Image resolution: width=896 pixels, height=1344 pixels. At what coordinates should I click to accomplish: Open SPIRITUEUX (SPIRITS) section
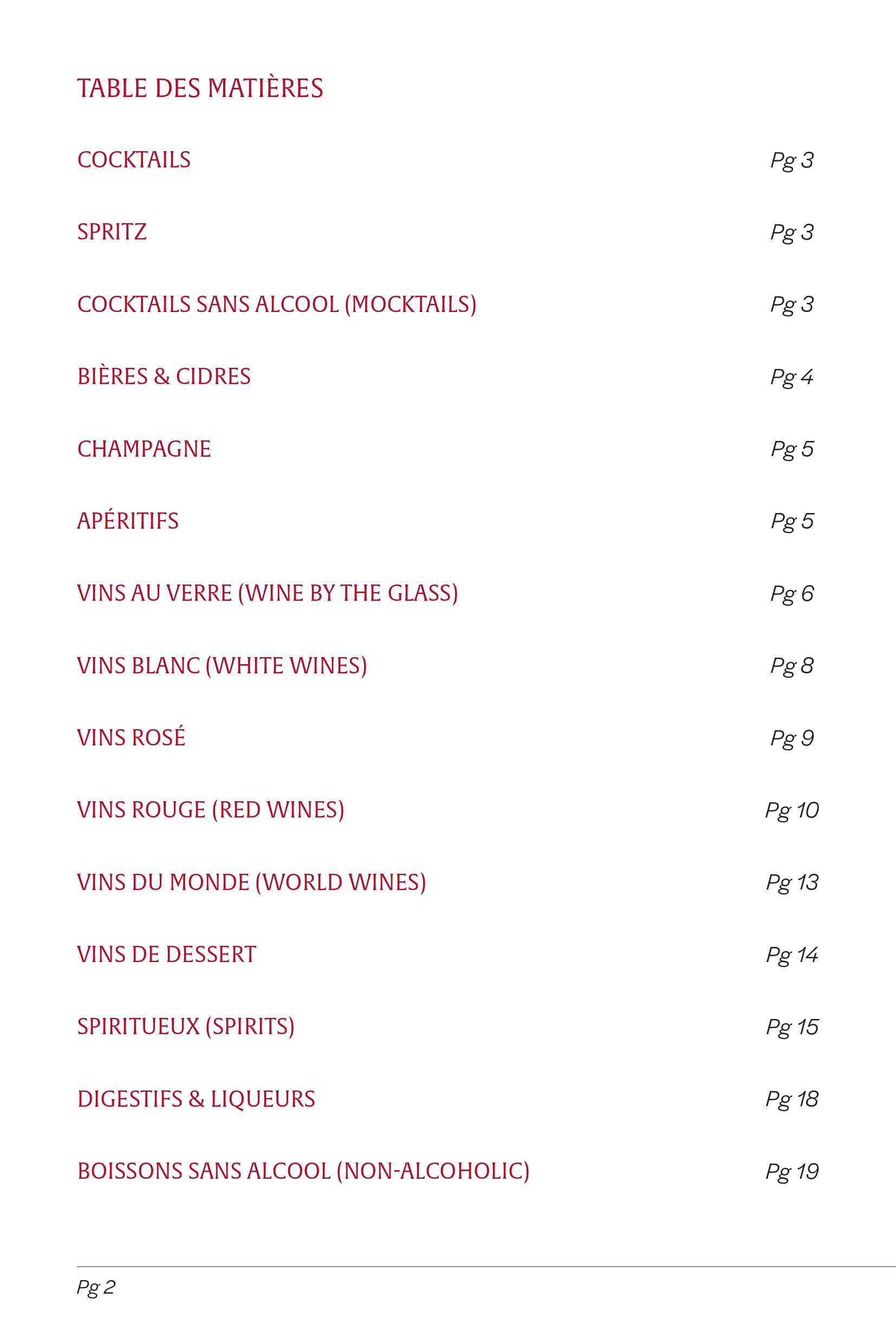tap(186, 1028)
